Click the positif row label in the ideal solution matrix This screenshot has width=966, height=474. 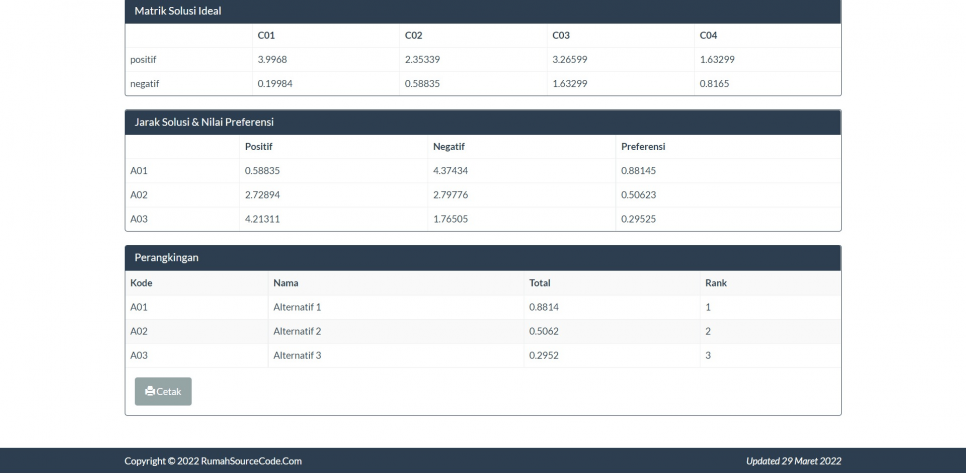click(x=144, y=59)
